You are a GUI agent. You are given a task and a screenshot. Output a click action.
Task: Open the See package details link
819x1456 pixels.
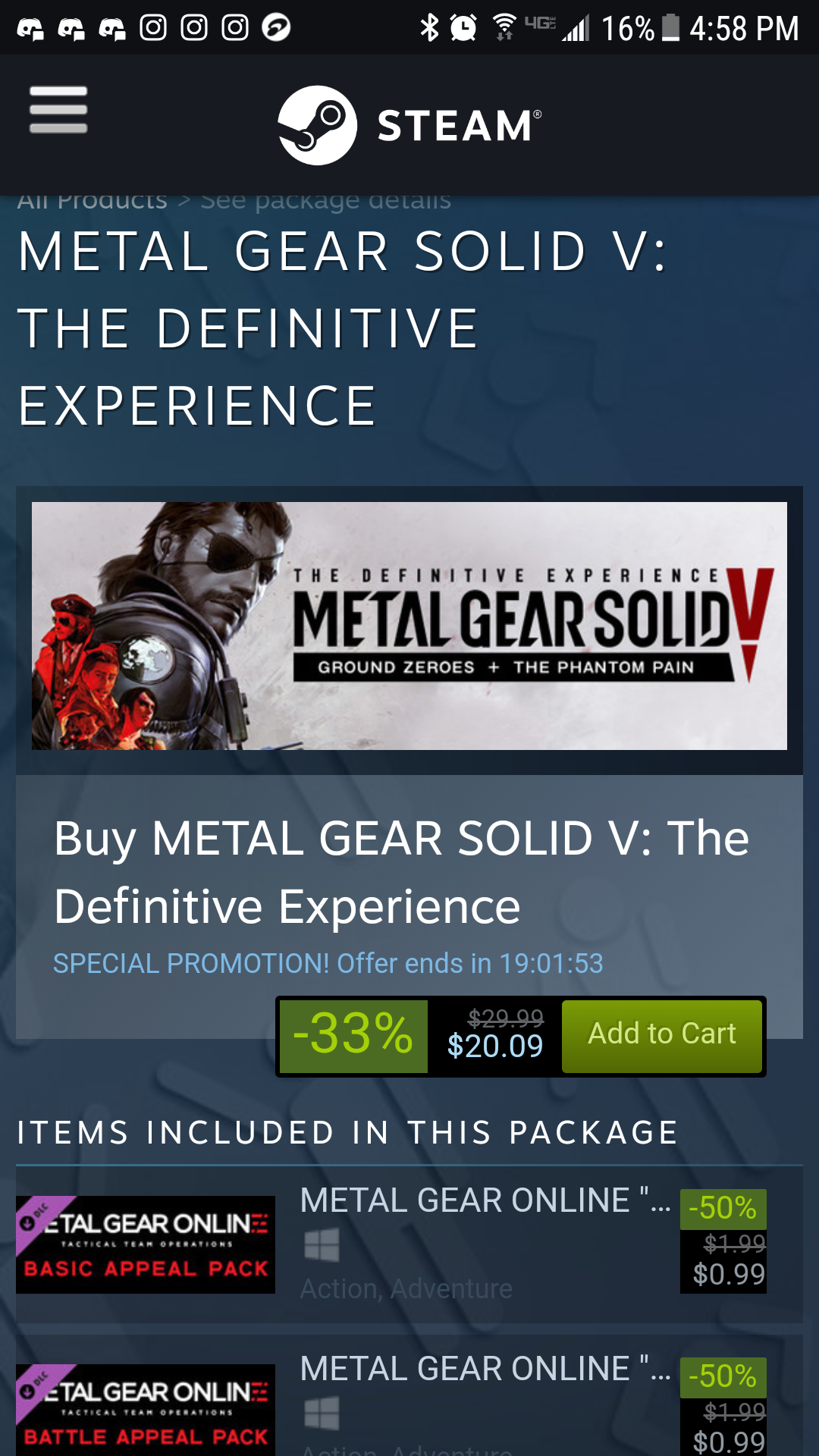pos(325,201)
